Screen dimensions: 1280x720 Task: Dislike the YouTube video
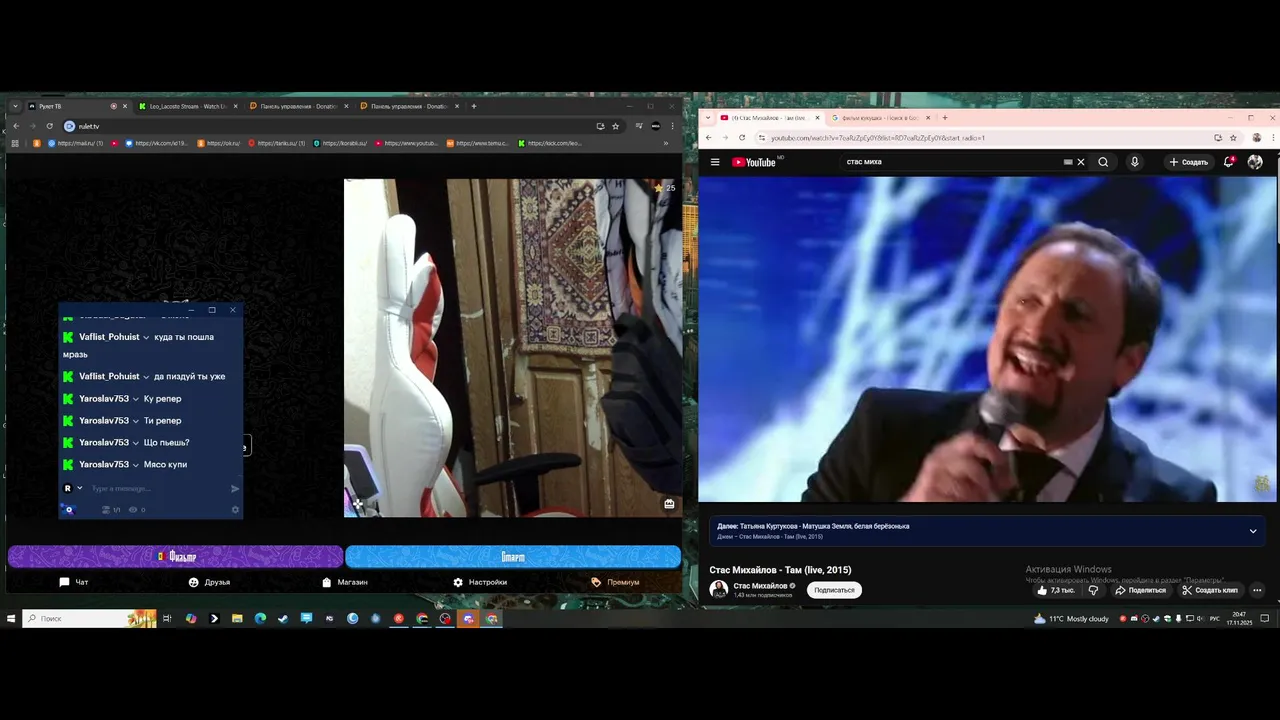click(1093, 590)
